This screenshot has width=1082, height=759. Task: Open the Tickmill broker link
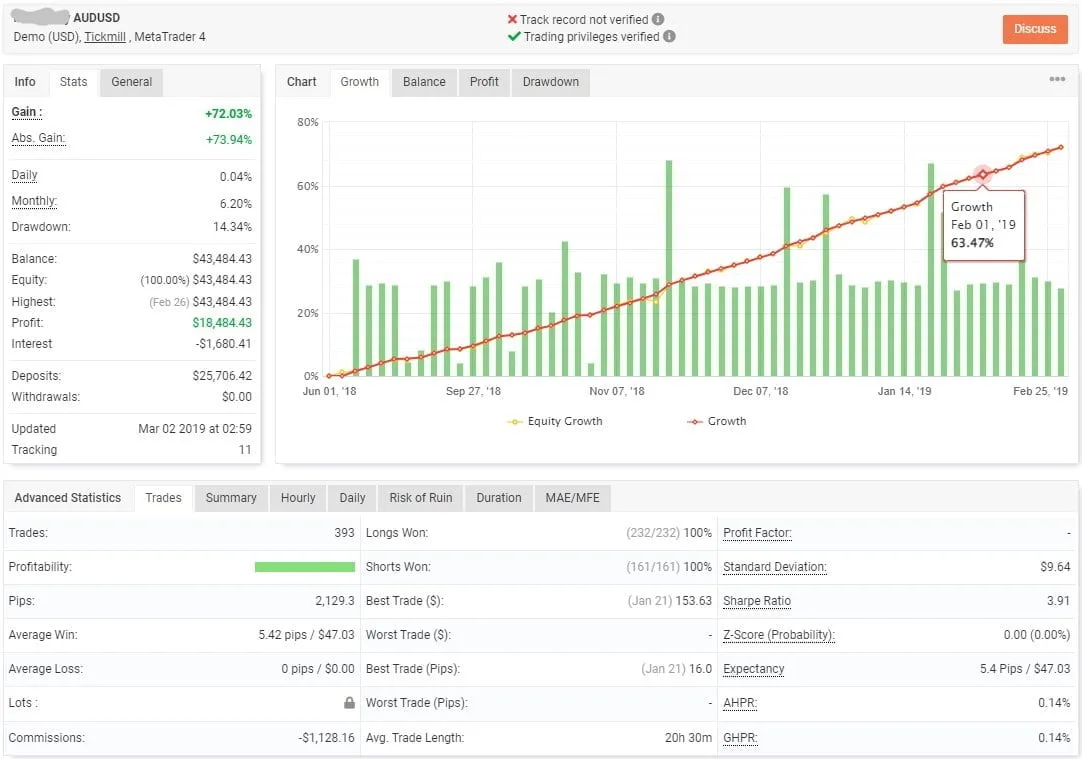pos(105,37)
